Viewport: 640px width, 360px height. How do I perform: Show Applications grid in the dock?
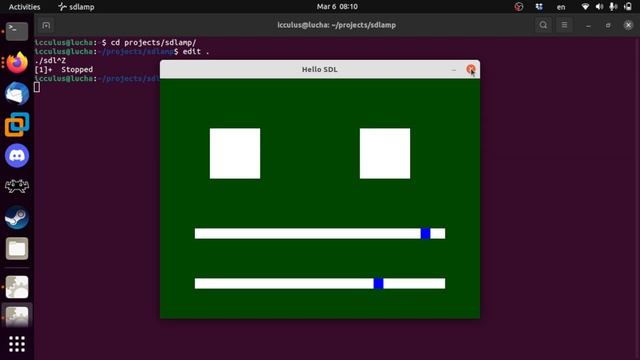17,344
